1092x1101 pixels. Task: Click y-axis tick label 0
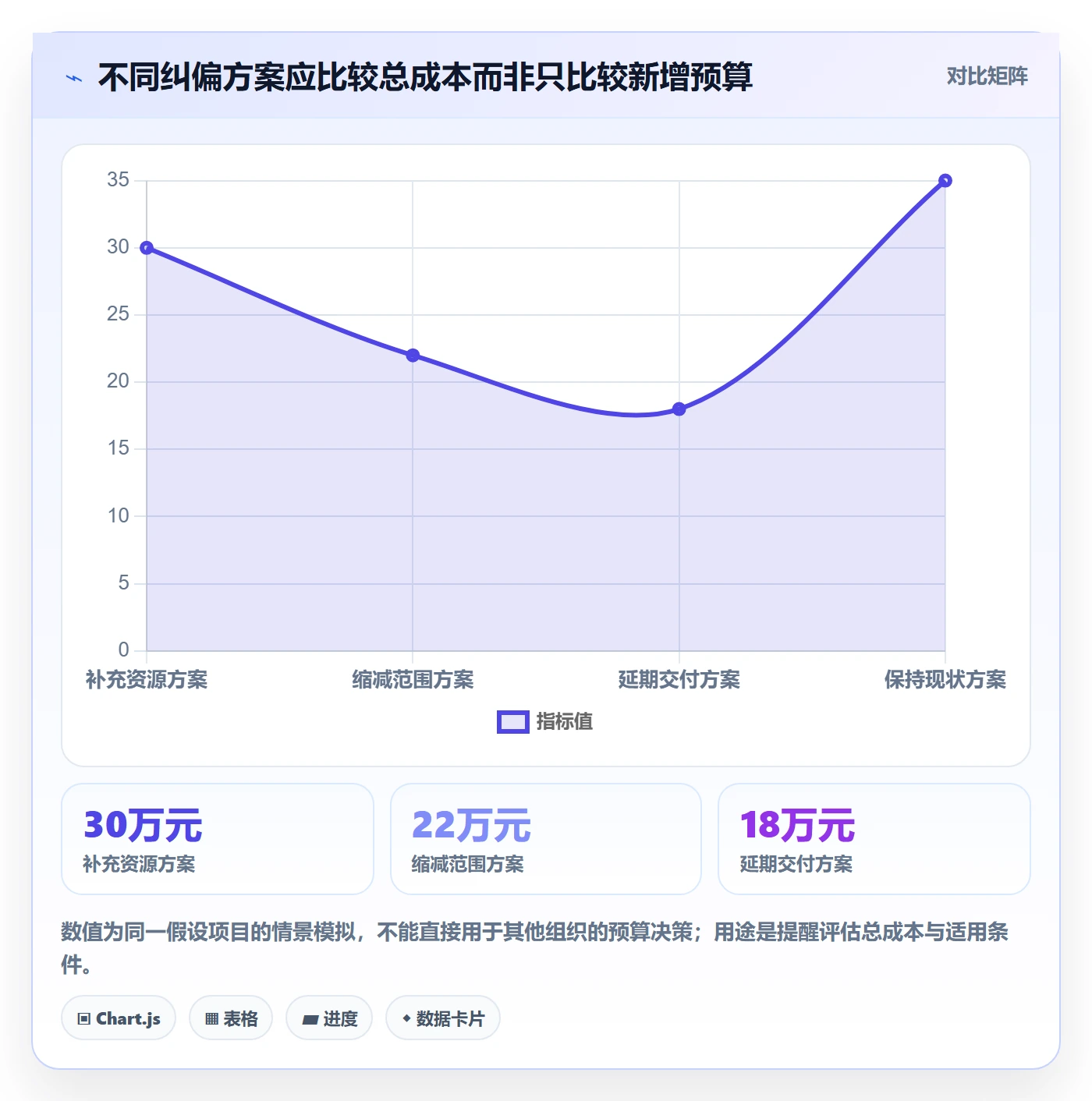[x=123, y=650]
